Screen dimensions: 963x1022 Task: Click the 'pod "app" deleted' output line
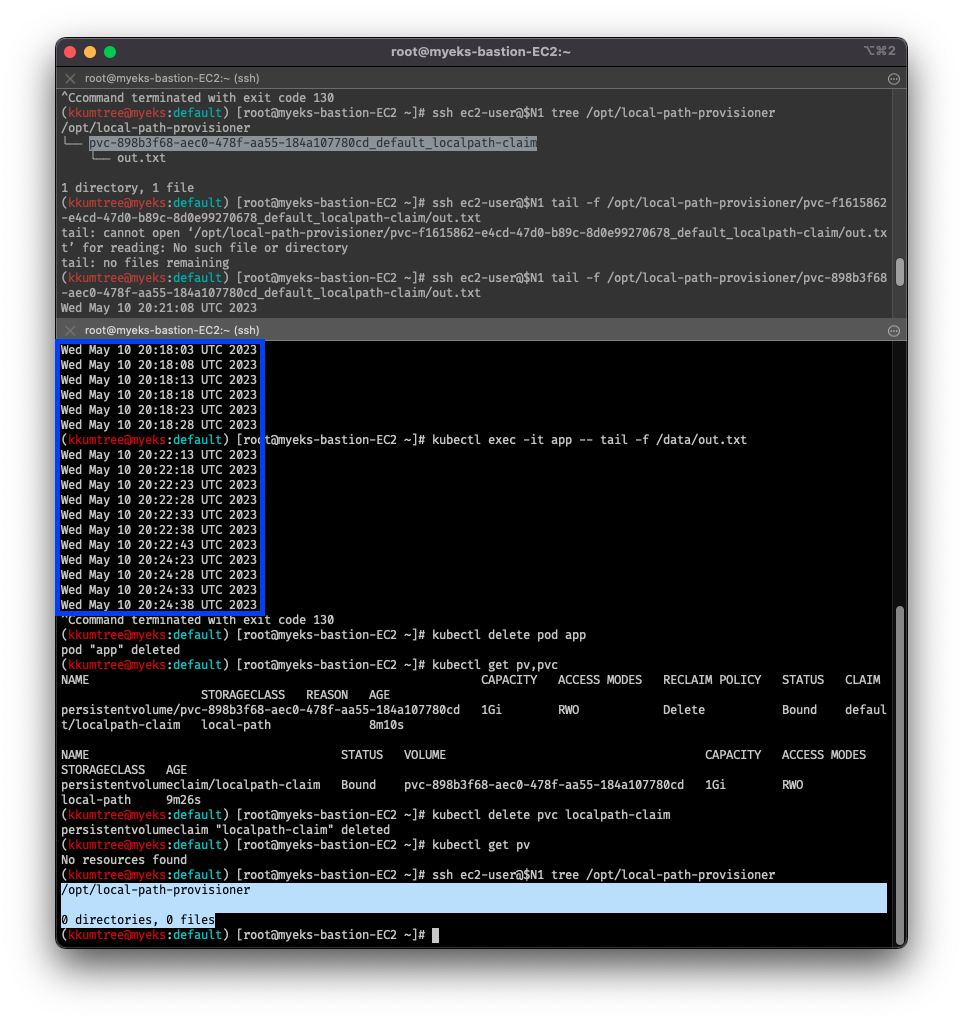point(121,650)
